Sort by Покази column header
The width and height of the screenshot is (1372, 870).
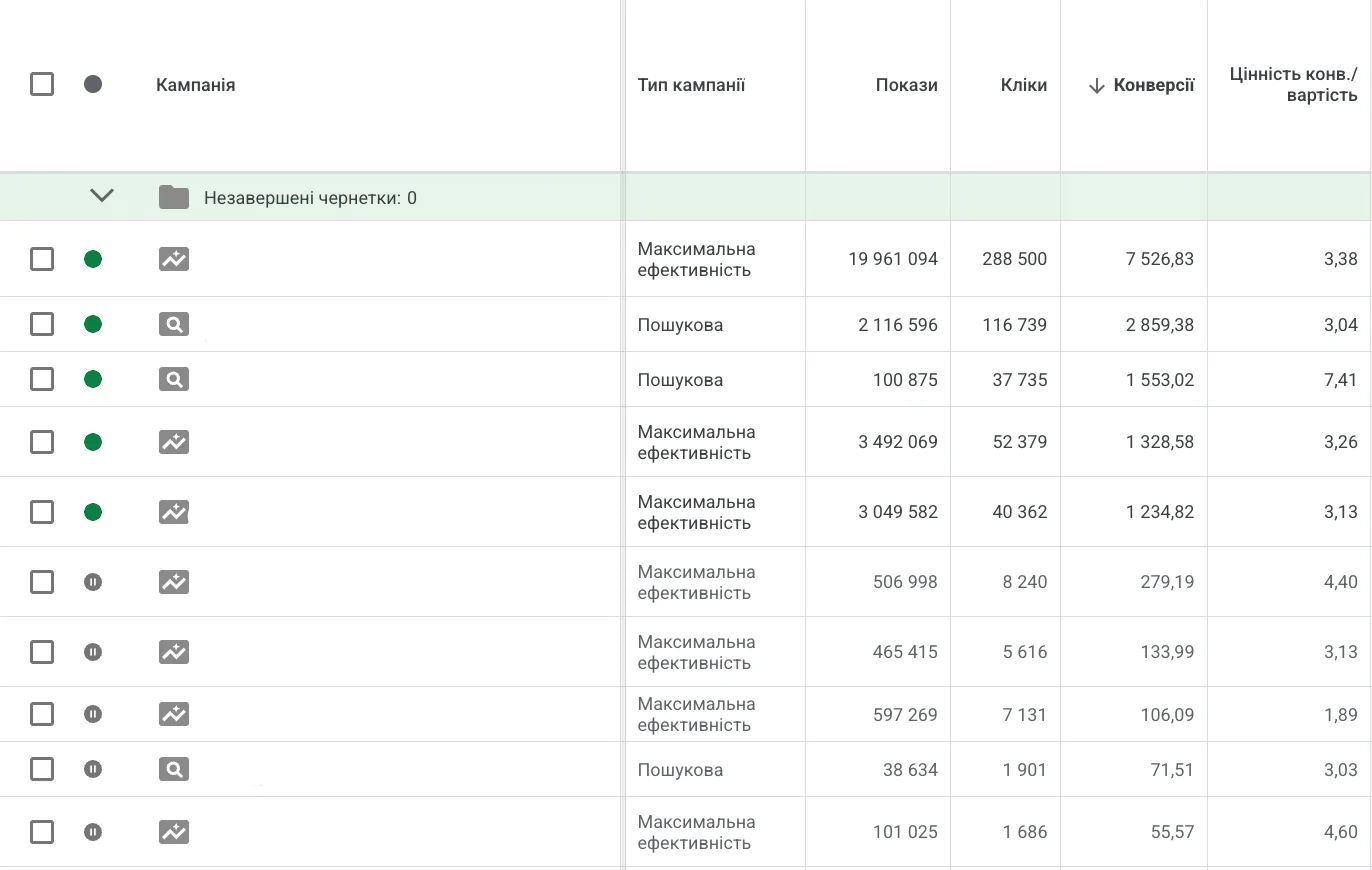[x=907, y=85]
